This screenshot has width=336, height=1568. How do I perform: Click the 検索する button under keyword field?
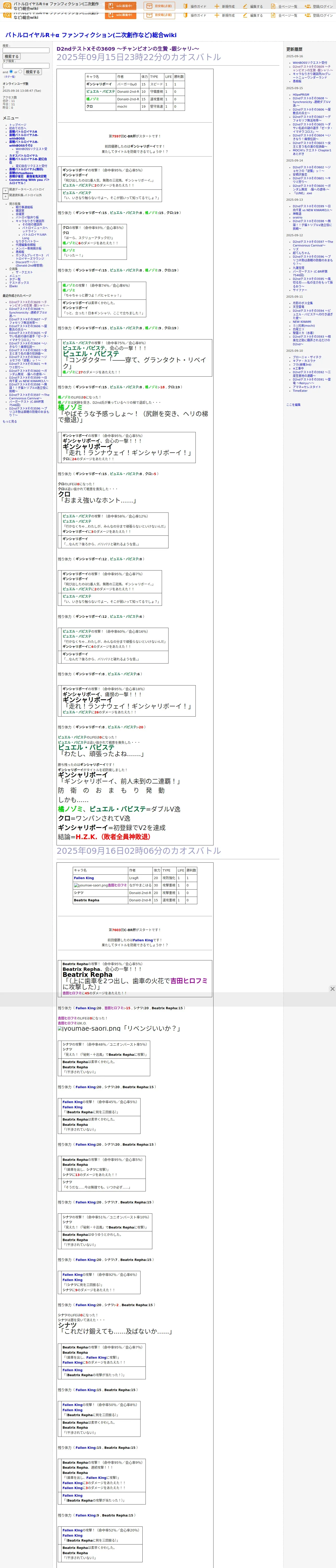click(x=12, y=57)
